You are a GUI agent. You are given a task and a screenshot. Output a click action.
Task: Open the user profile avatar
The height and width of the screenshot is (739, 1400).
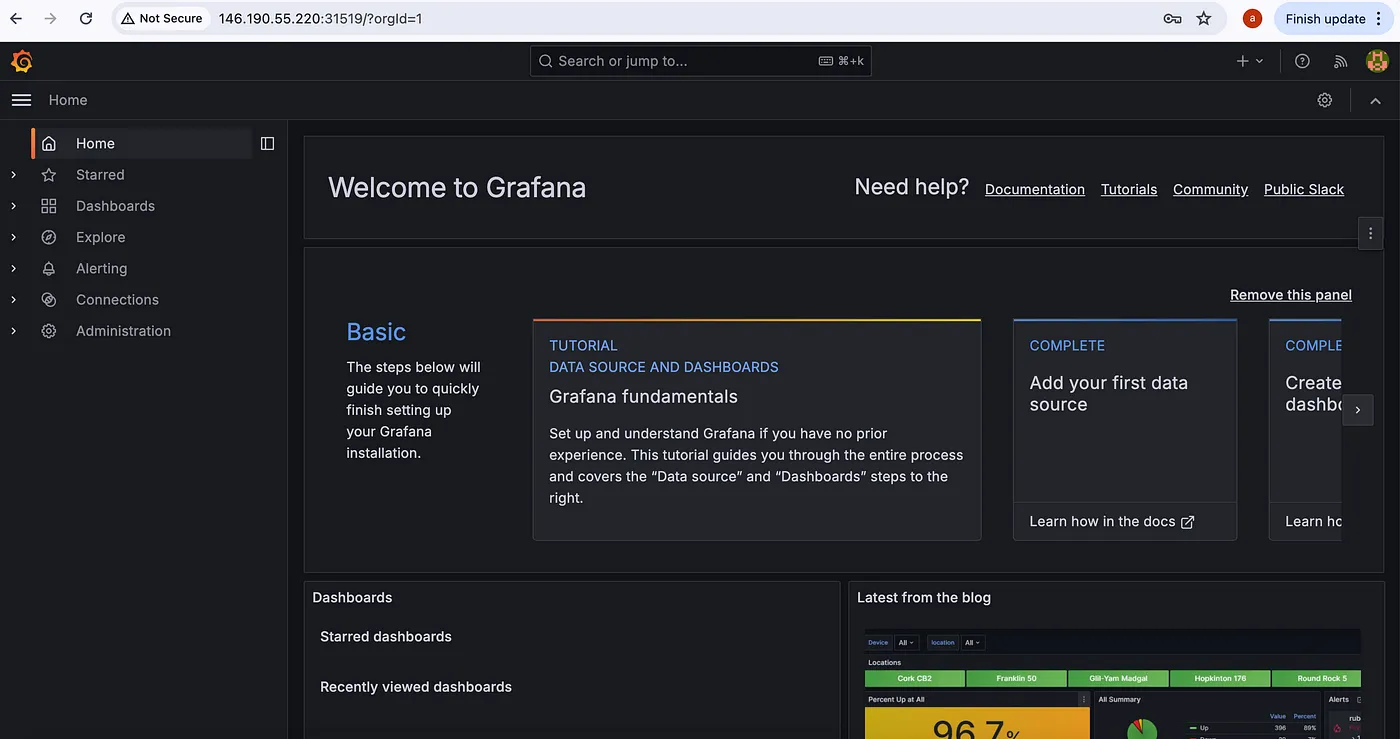[1377, 61]
